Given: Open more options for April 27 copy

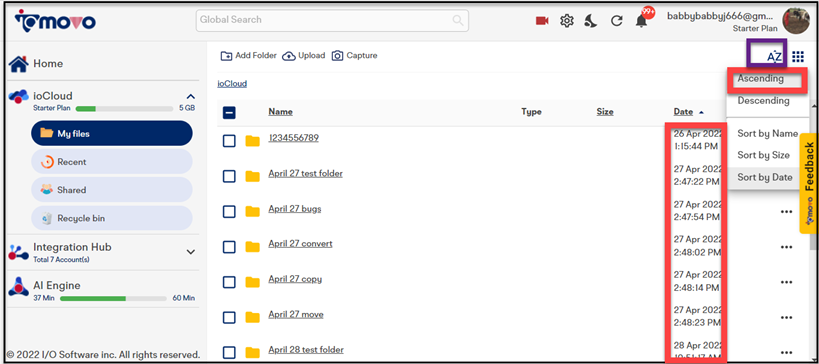Looking at the screenshot, I should click(x=786, y=282).
